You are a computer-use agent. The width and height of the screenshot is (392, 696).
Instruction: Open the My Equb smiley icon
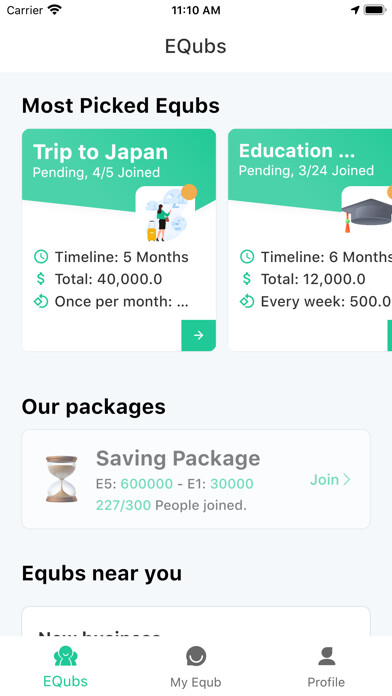pos(196,656)
